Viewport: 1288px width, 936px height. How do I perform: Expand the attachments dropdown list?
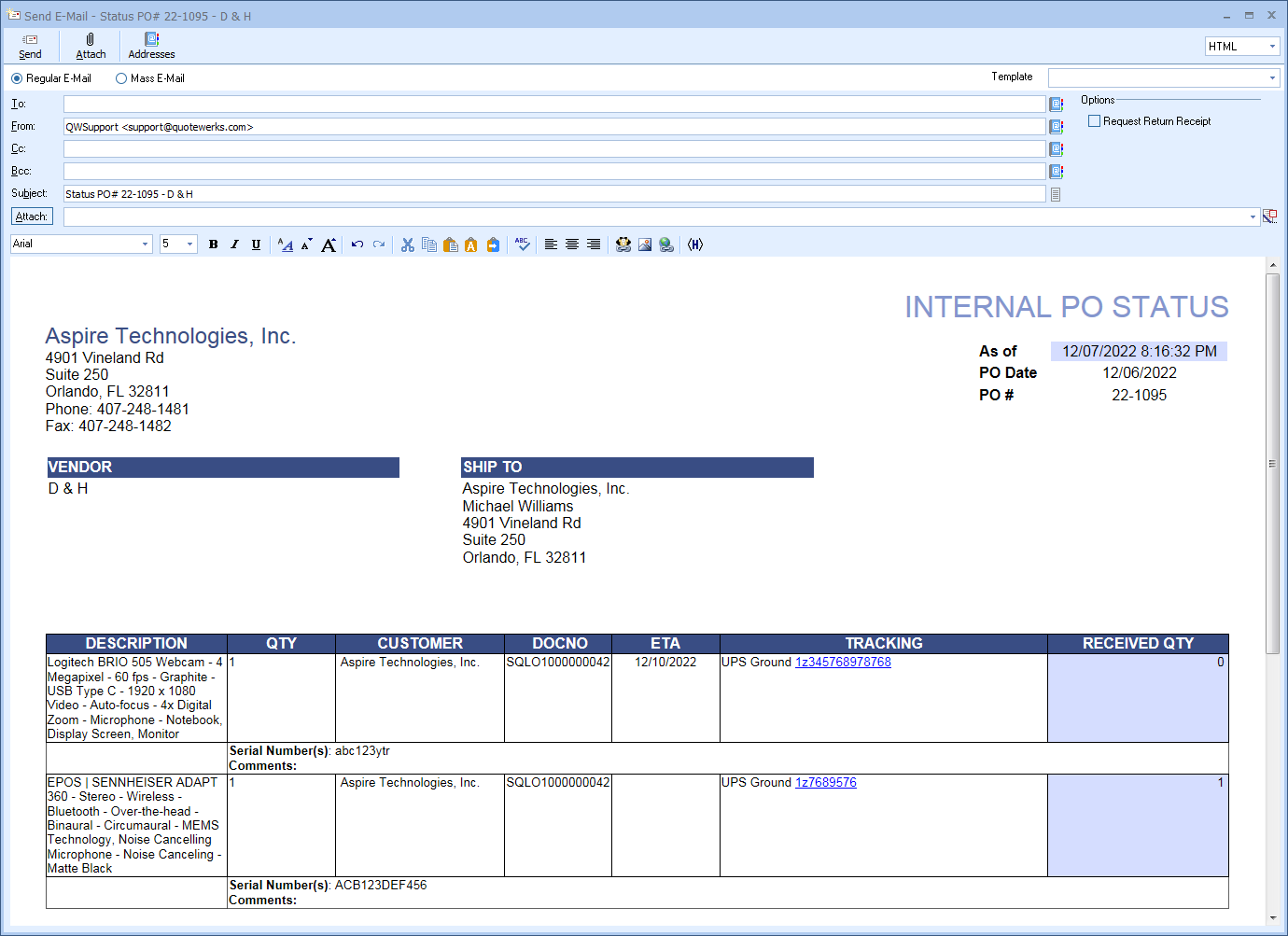(1253, 217)
